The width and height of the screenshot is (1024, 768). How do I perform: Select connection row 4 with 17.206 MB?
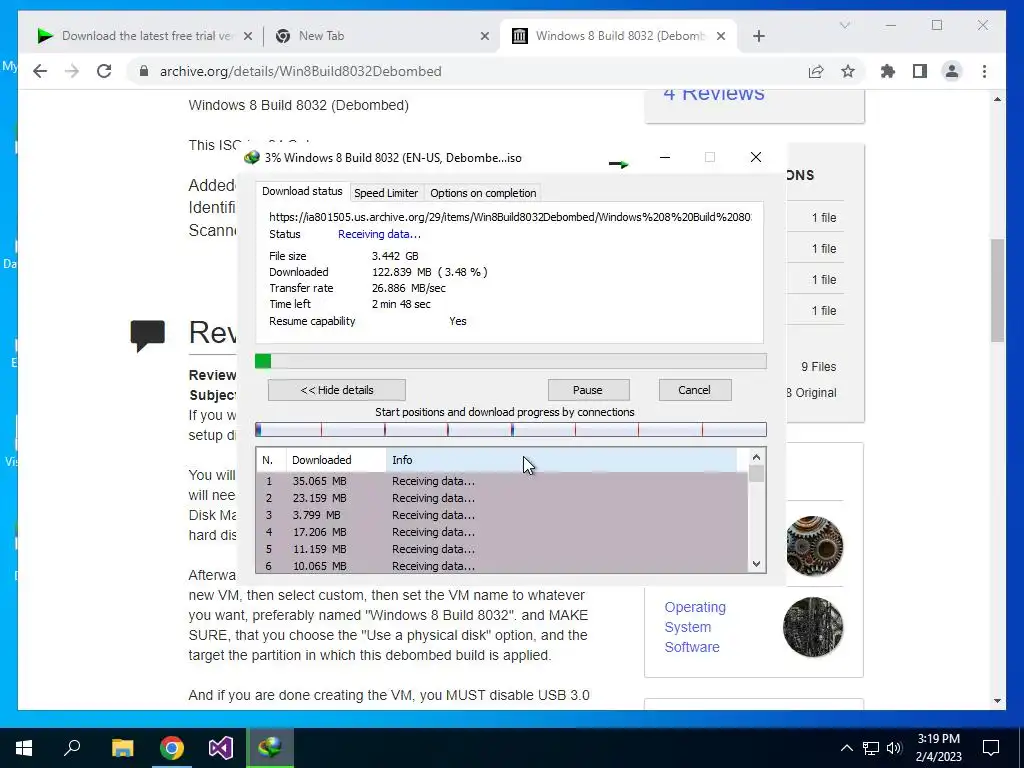[x=502, y=532]
